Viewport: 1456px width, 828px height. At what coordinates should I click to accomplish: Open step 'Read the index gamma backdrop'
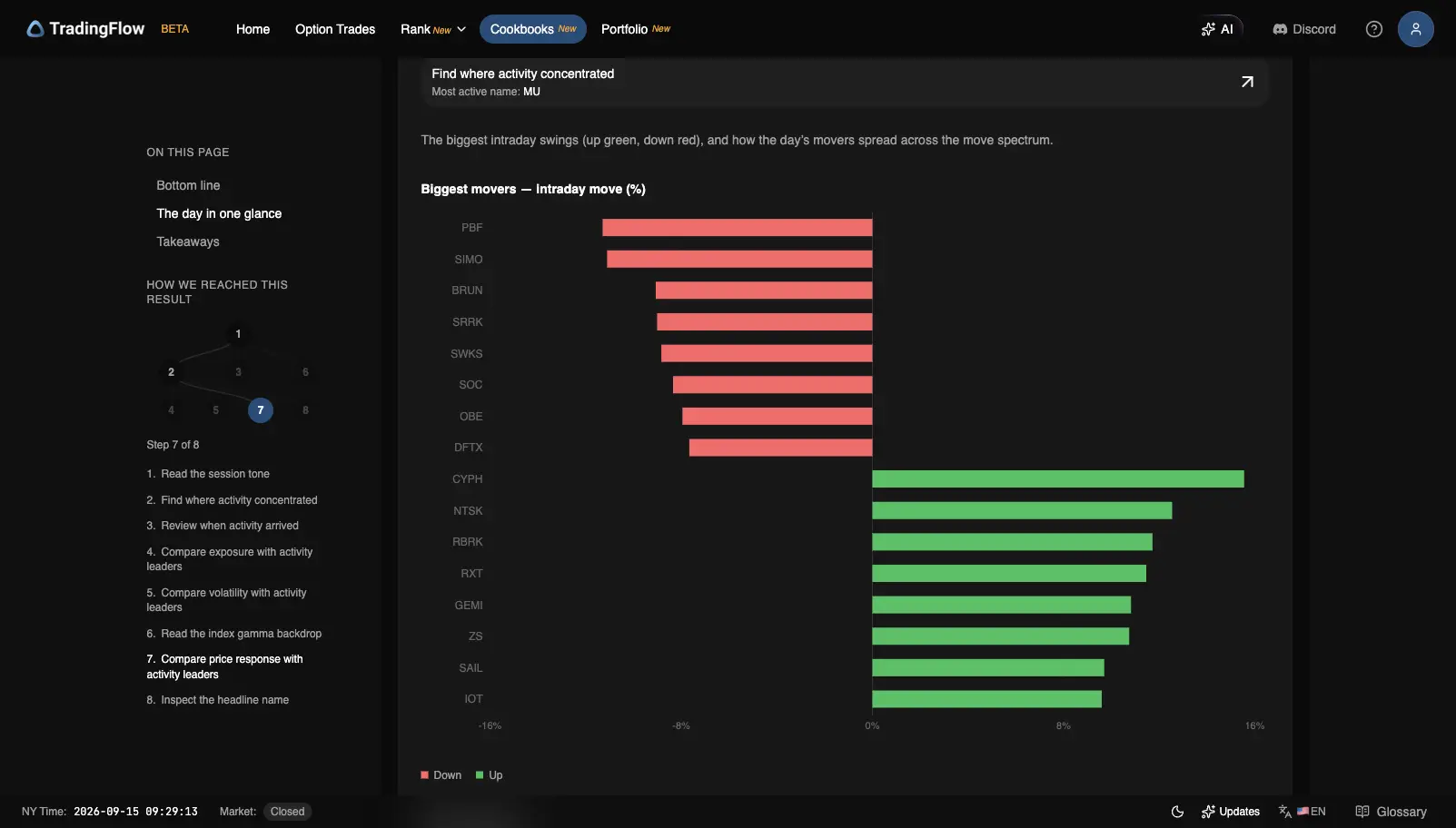click(234, 634)
